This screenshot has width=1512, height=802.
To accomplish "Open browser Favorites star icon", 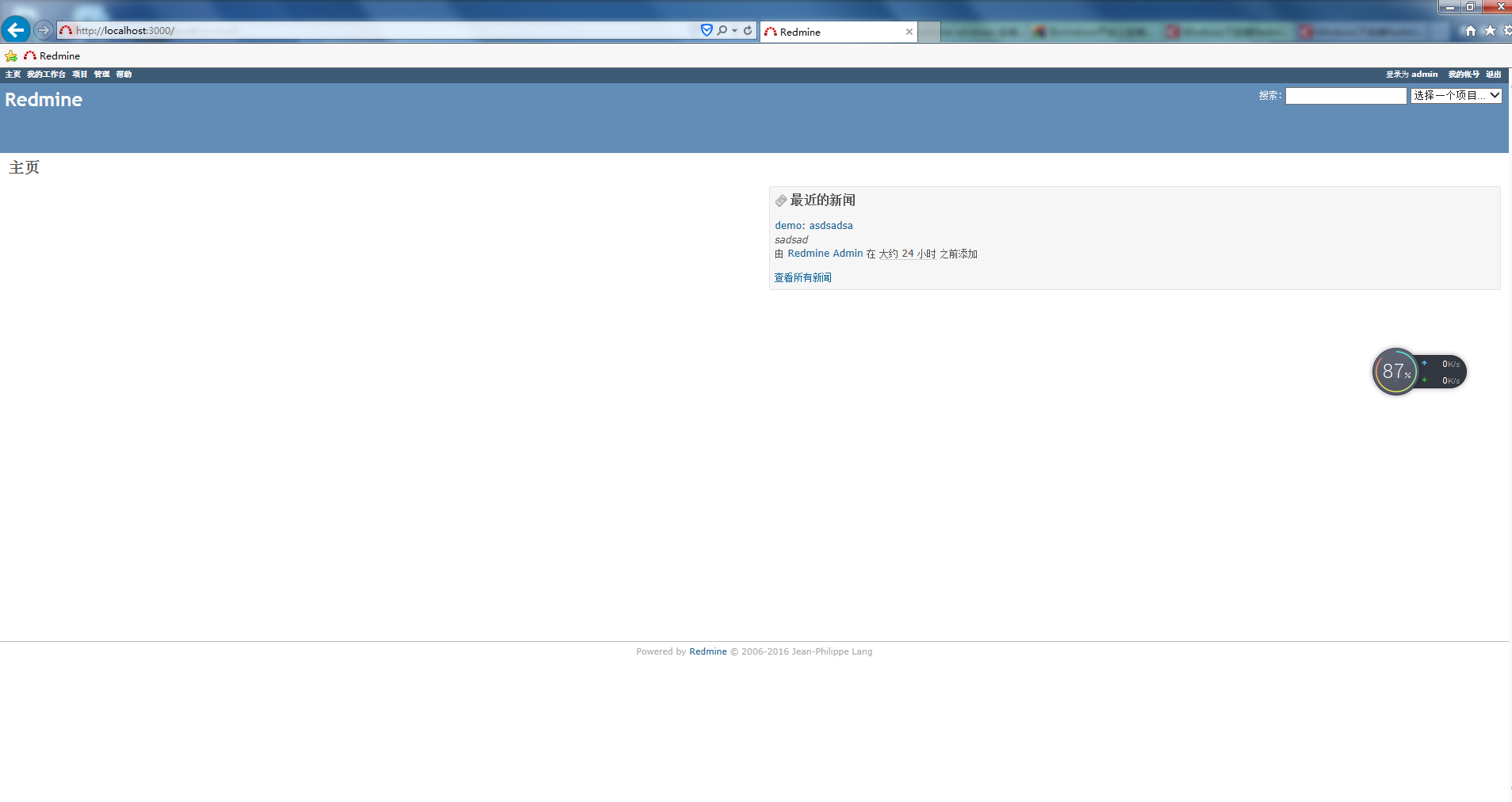I will point(1490,31).
